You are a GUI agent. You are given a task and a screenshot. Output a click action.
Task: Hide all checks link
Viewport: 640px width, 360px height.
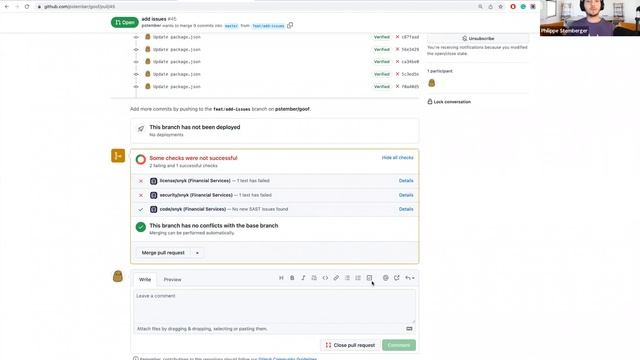point(398,158)
